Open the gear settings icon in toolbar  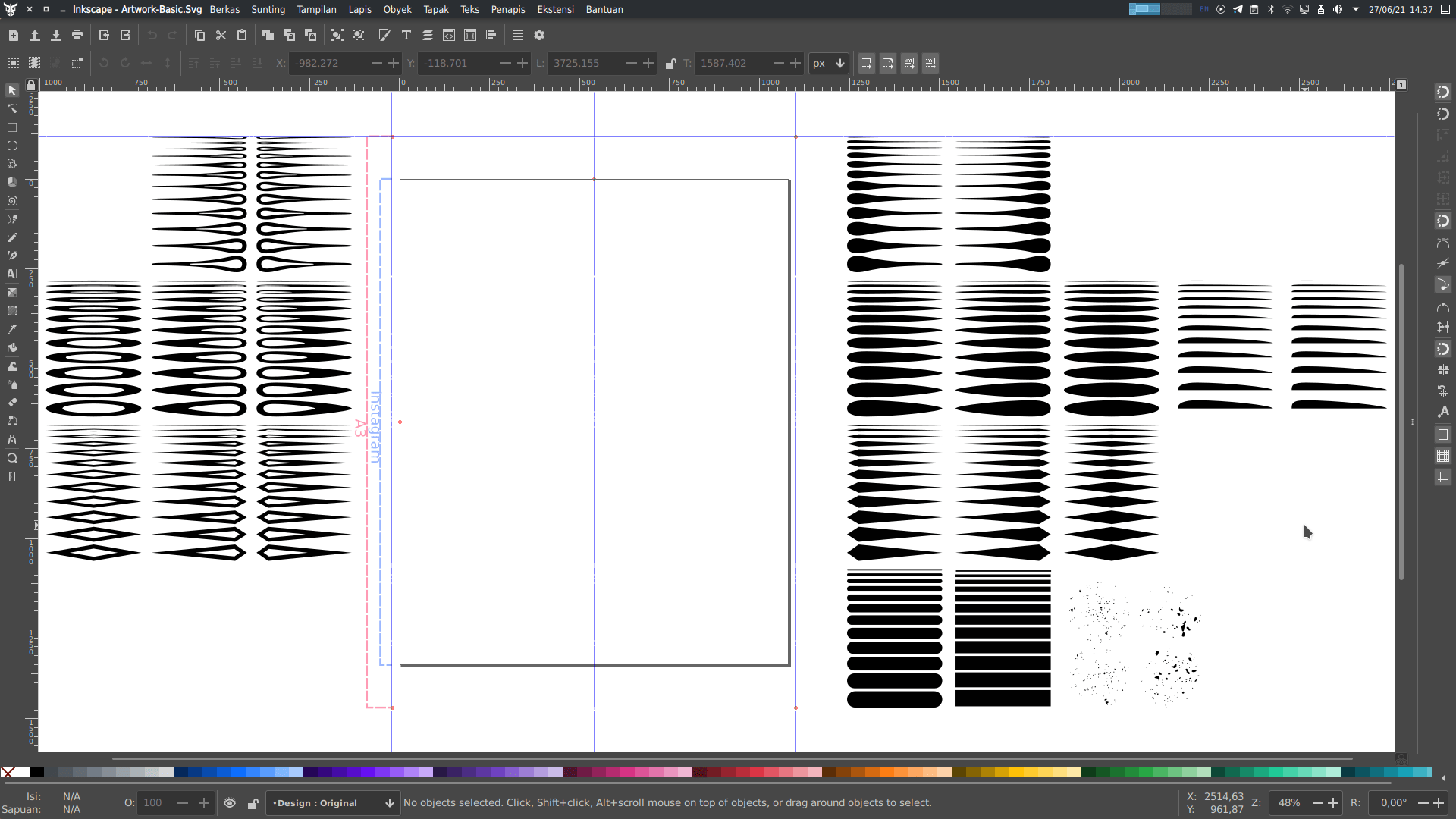(x=539, y=35)
